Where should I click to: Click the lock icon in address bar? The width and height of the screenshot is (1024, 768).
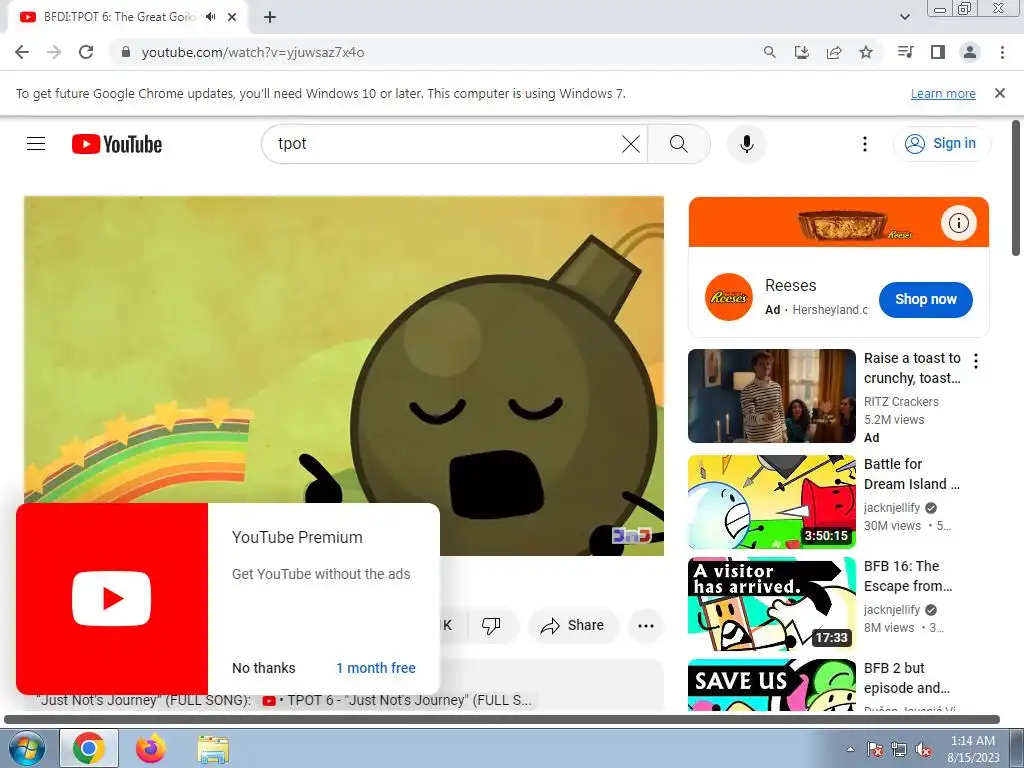[126, 52]
